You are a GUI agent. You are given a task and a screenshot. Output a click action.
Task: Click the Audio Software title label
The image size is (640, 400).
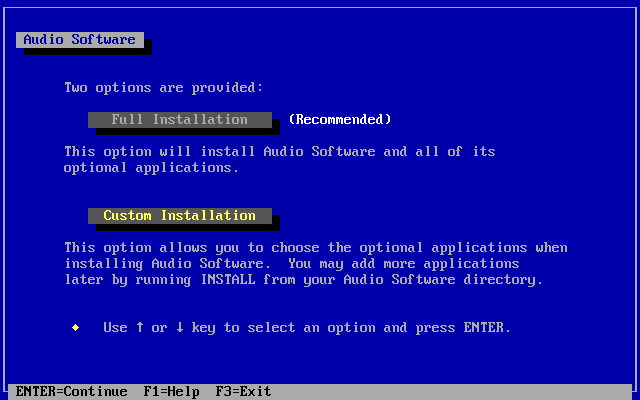click(x=80, y=40)
